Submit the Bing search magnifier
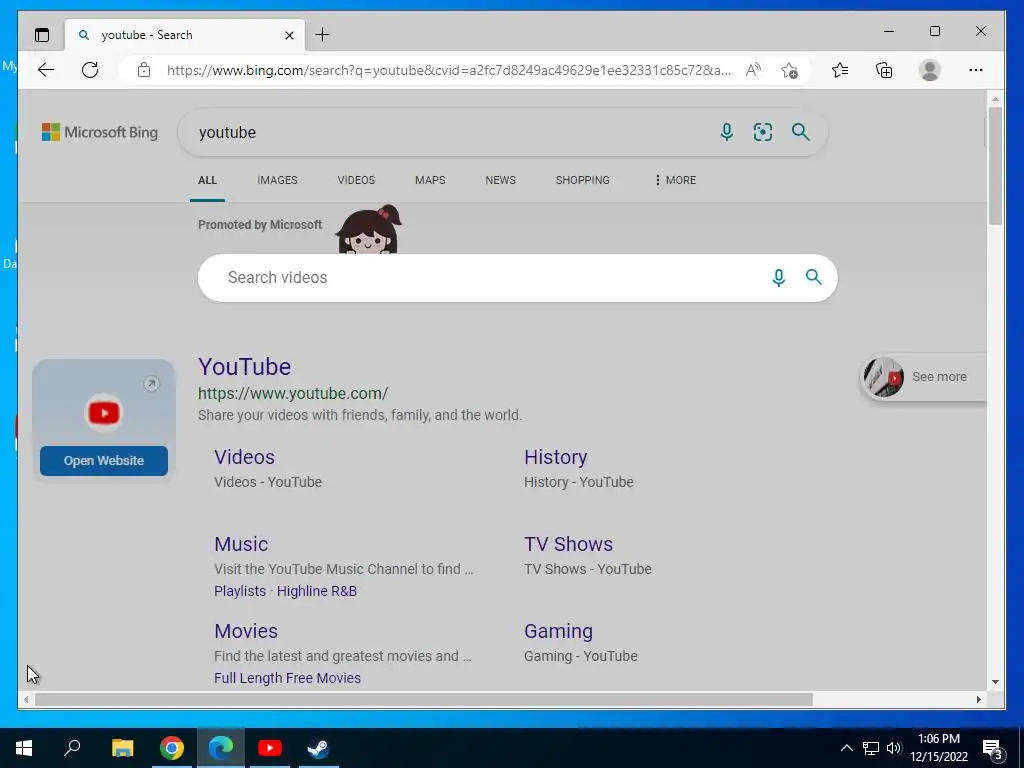The width and height of the screenshot is (1024, 768). pos(801,132)
